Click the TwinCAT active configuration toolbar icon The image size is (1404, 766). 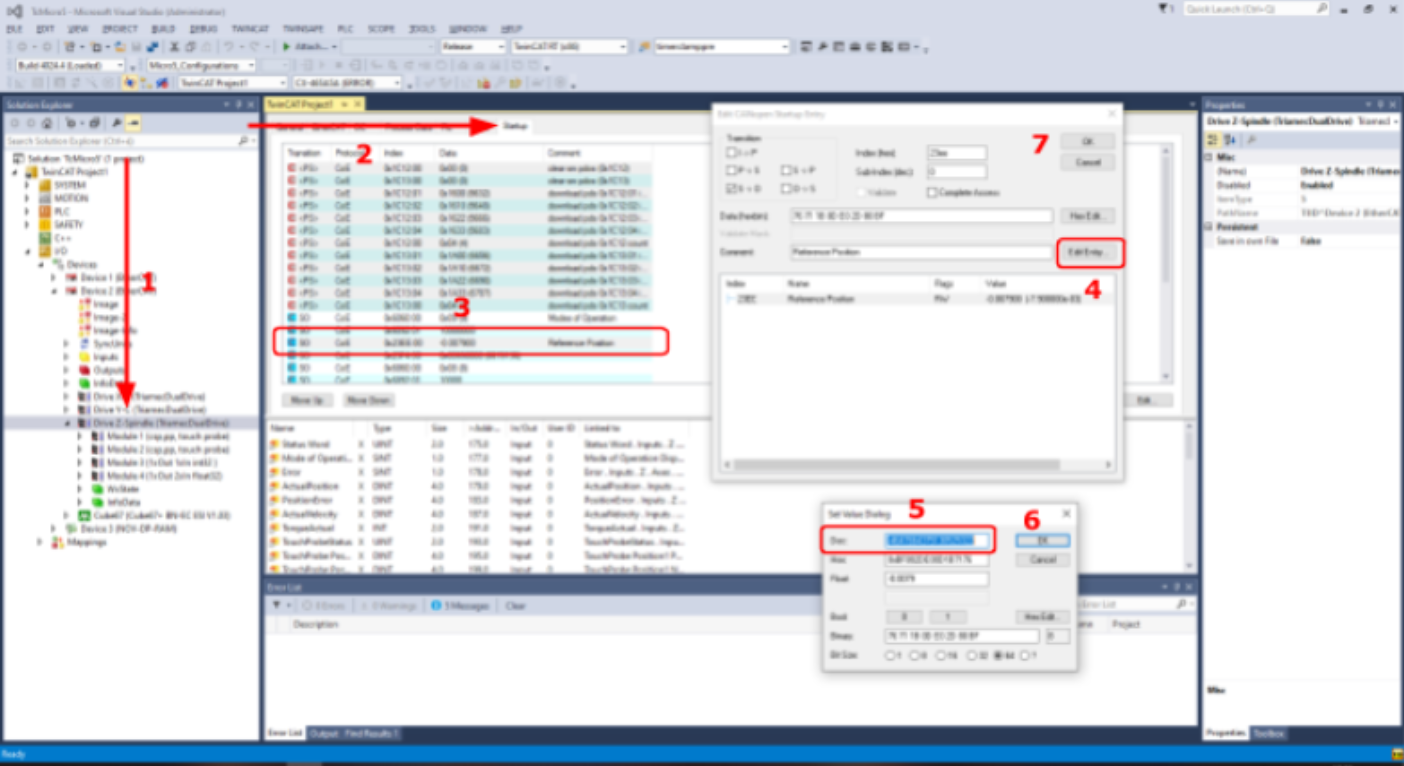click(131, 83)
